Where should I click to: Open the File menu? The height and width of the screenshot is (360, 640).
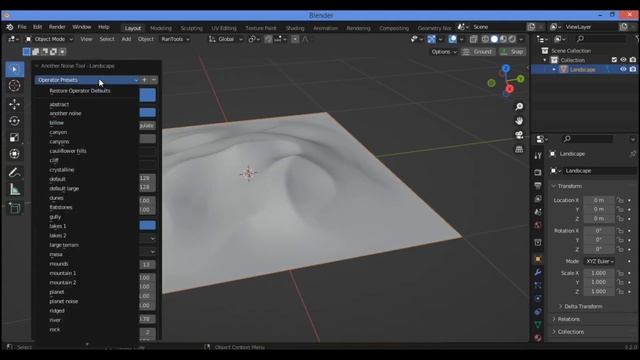click(x=22, y=27)
